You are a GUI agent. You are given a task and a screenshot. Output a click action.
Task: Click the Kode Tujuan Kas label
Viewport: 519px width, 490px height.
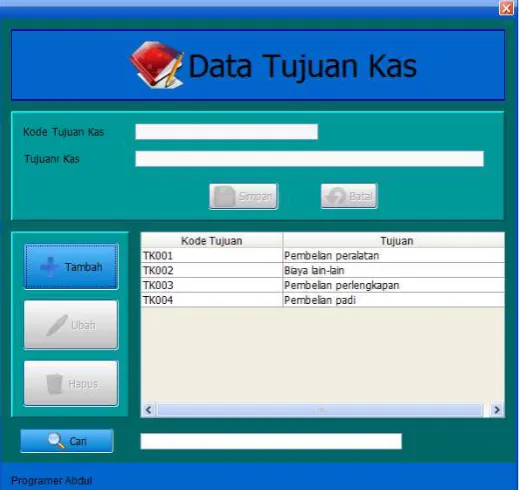click(63, 132)
